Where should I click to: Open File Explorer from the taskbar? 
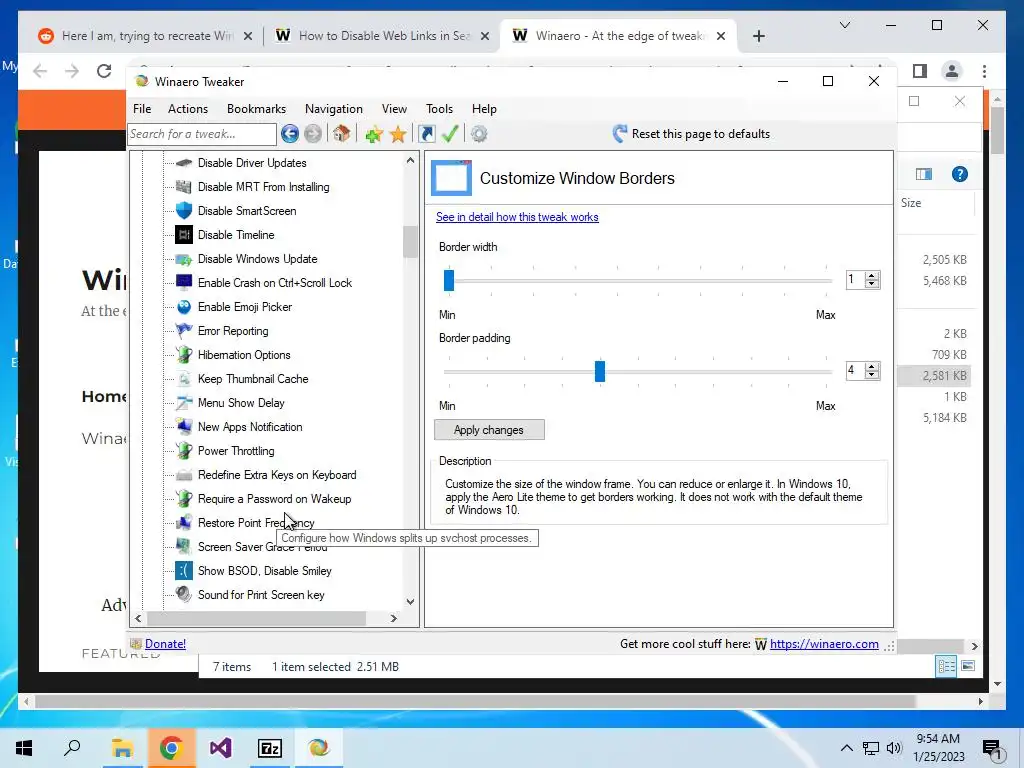[122, 747]
